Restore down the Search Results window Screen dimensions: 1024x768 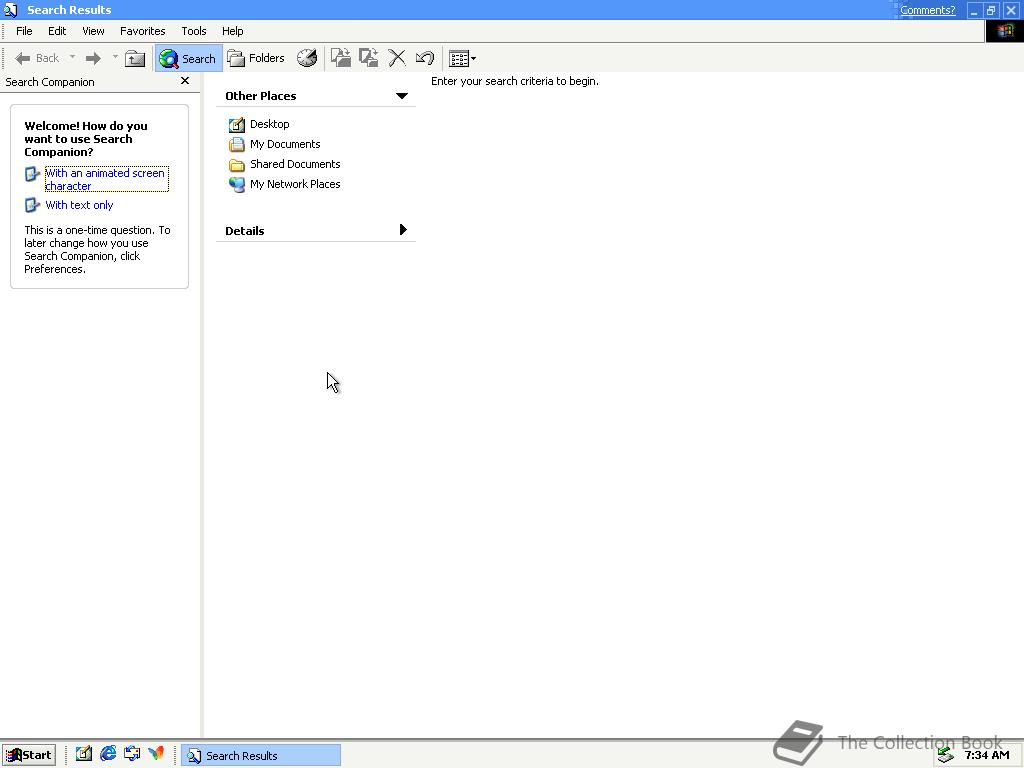tap(991, 10)
